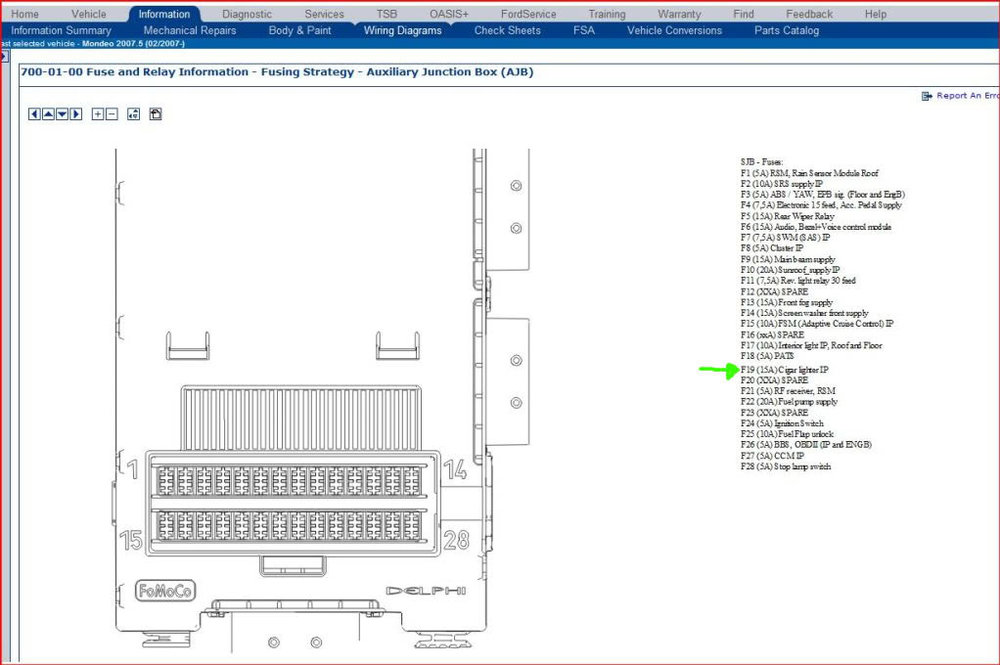1000x665 pixels.
Task: Pan diagram right with arrow icon
Action: [77, 114]
